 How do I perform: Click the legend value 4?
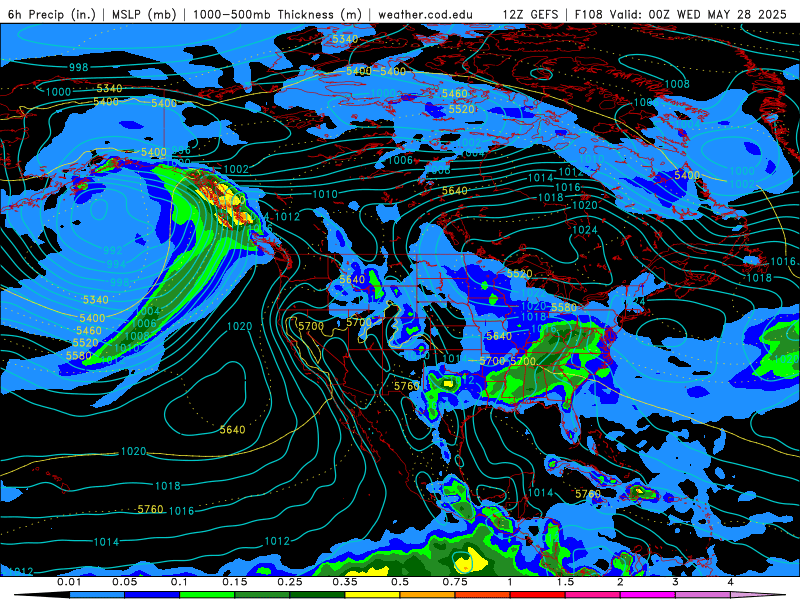pyautogui.click(x=730, y=582)
